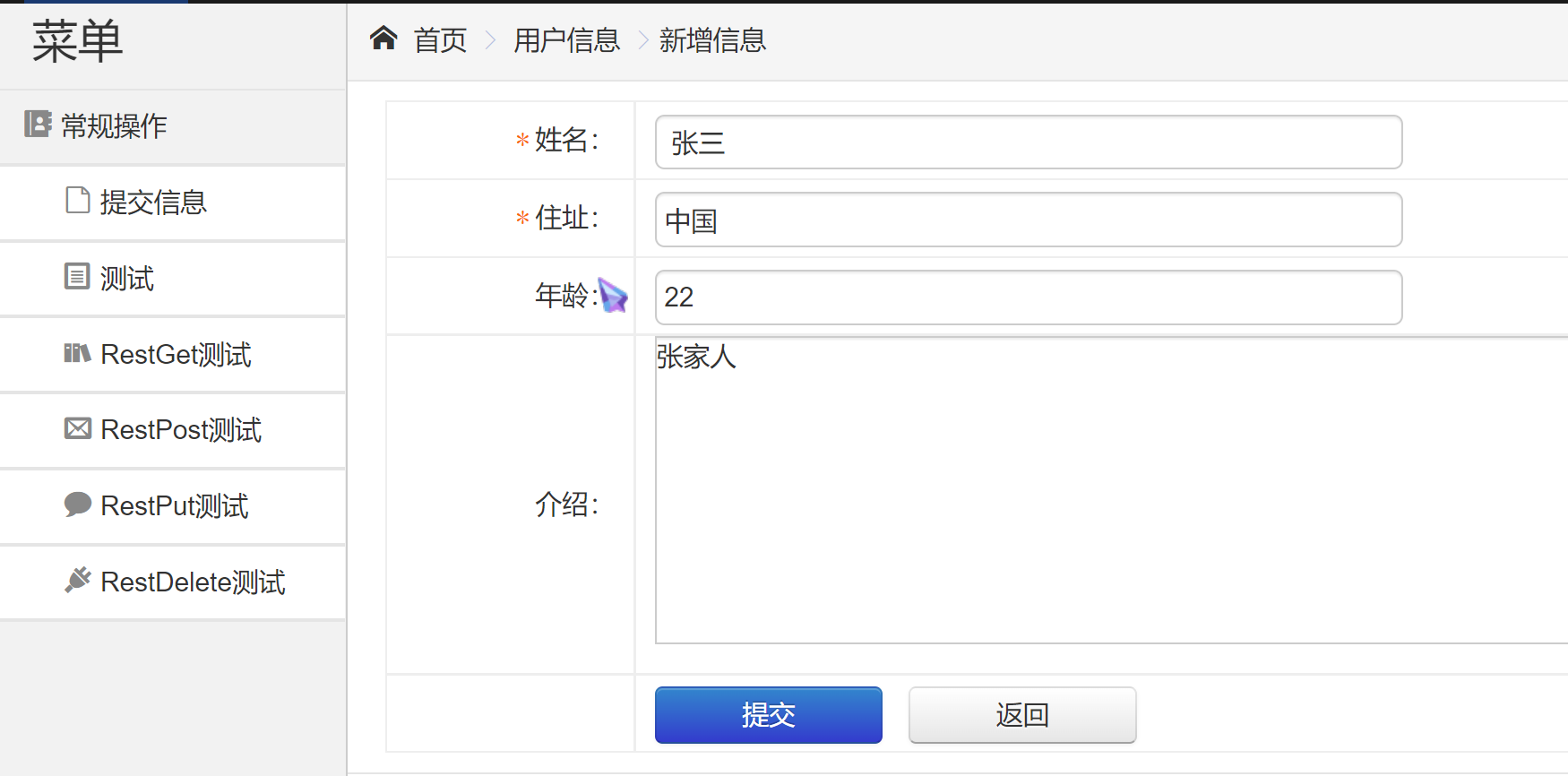Click the envelope icon beside RestPost测试
Screen dimensions: 1568x776
click(x=78, y=428)
